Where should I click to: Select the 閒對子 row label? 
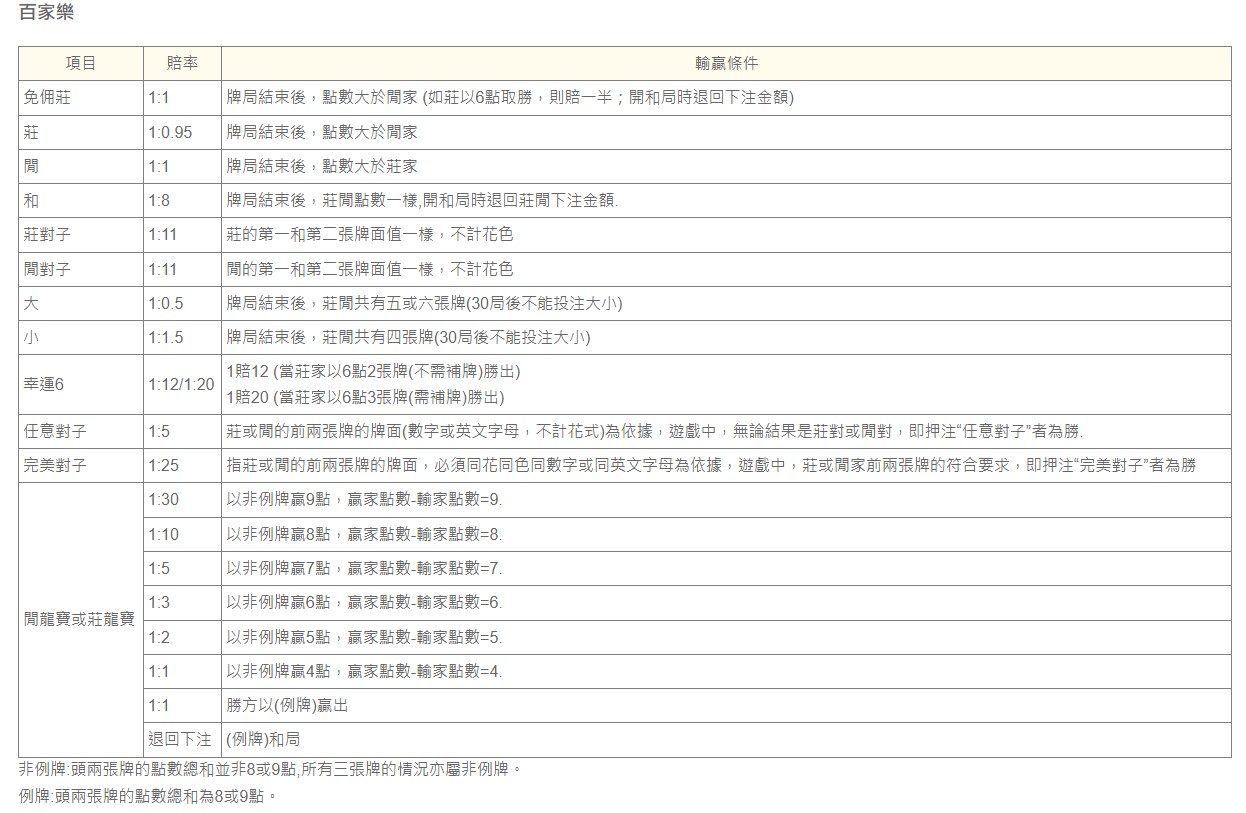[48, 269]
